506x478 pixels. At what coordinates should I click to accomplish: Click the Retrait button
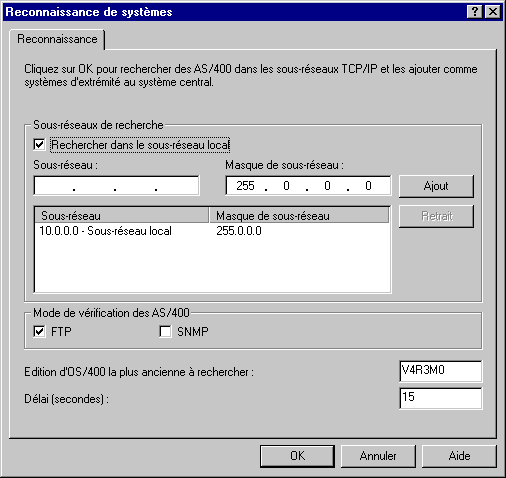[x=436, y=216]
